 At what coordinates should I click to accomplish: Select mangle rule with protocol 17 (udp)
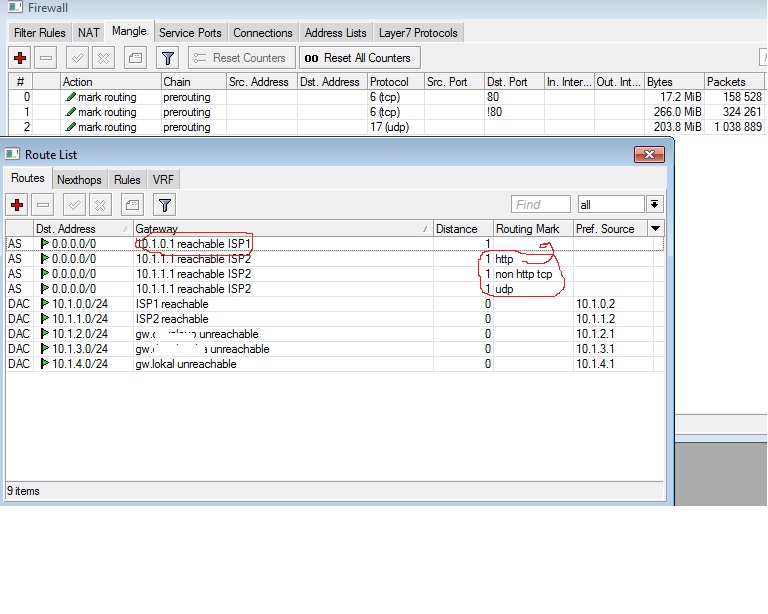[x=386, y=127]
